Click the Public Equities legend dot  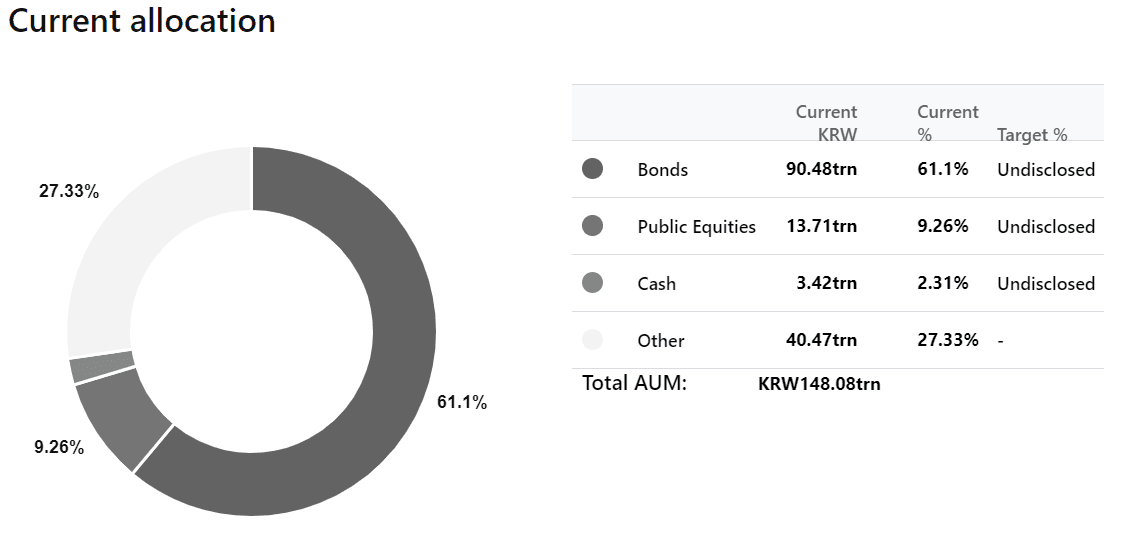[592, 225]
